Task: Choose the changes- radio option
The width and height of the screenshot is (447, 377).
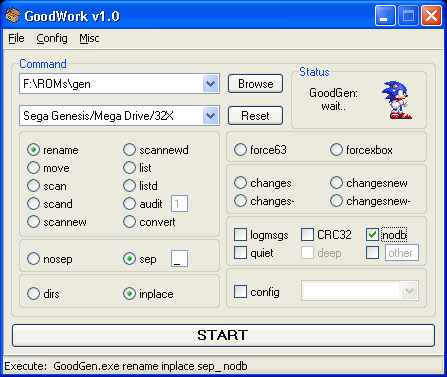Action: point(240,201)
